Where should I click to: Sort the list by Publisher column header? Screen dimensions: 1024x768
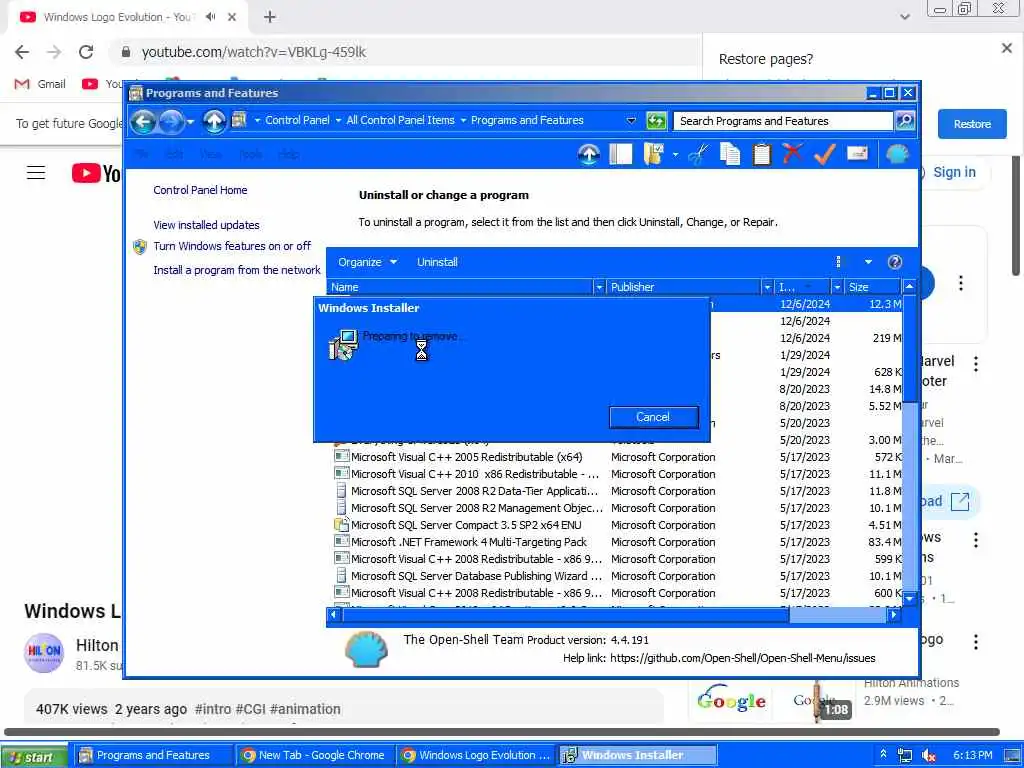684,287
